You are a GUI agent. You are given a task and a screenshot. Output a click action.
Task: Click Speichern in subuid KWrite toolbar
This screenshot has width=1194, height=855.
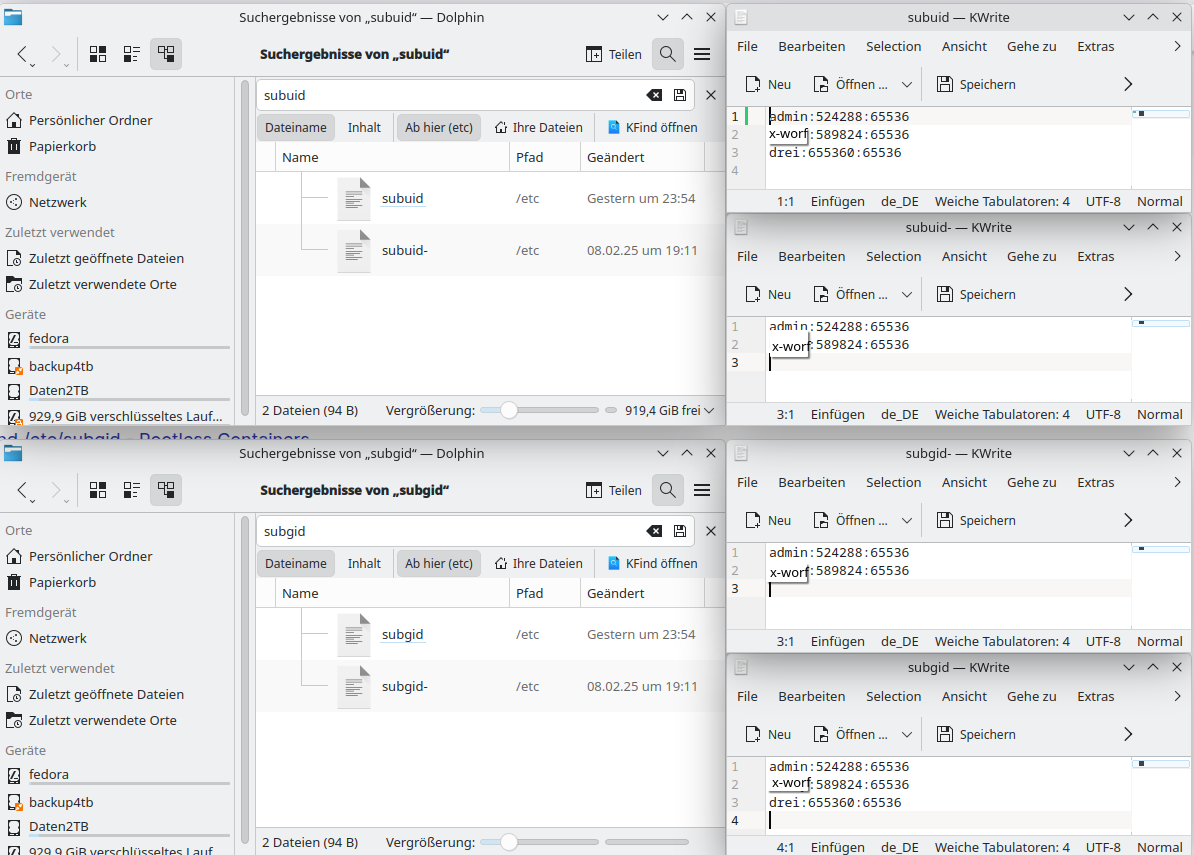[x=975, y=85]
